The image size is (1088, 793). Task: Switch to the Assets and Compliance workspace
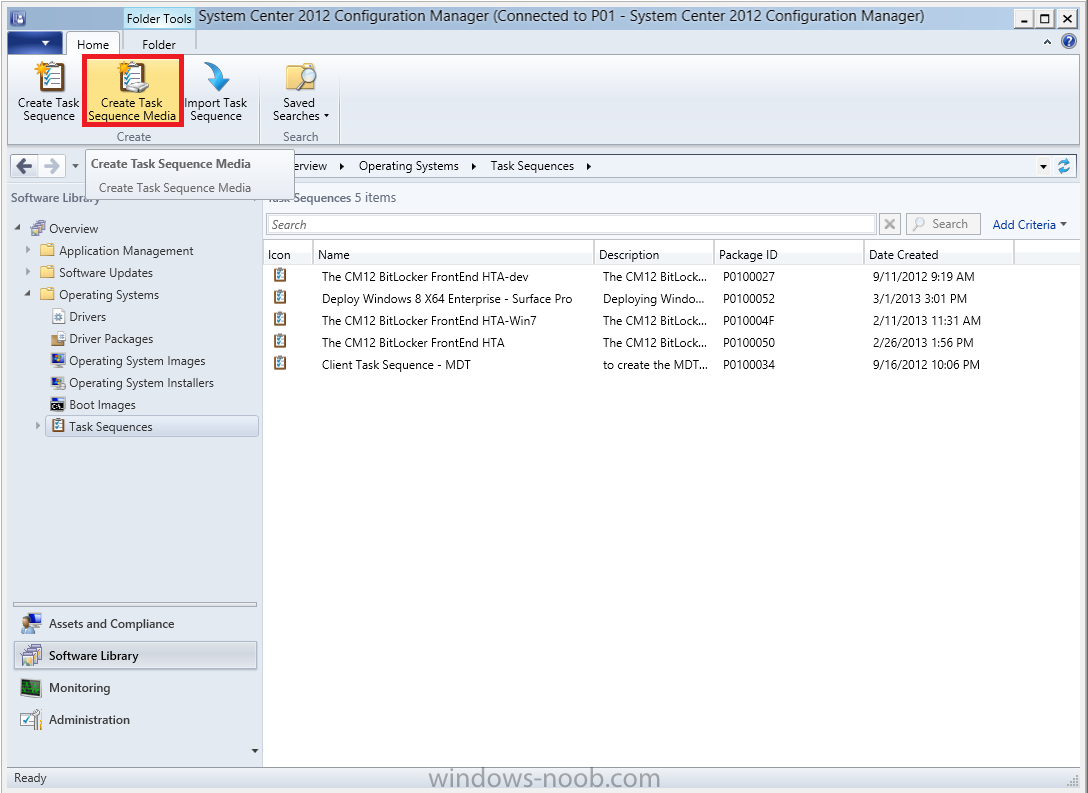(x=135, y=624)
